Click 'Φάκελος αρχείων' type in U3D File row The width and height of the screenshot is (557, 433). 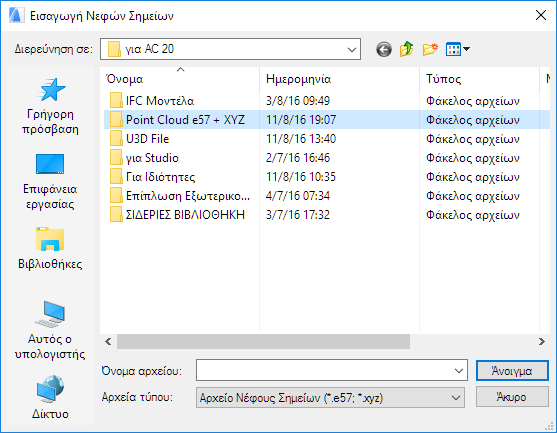point(472,139)
